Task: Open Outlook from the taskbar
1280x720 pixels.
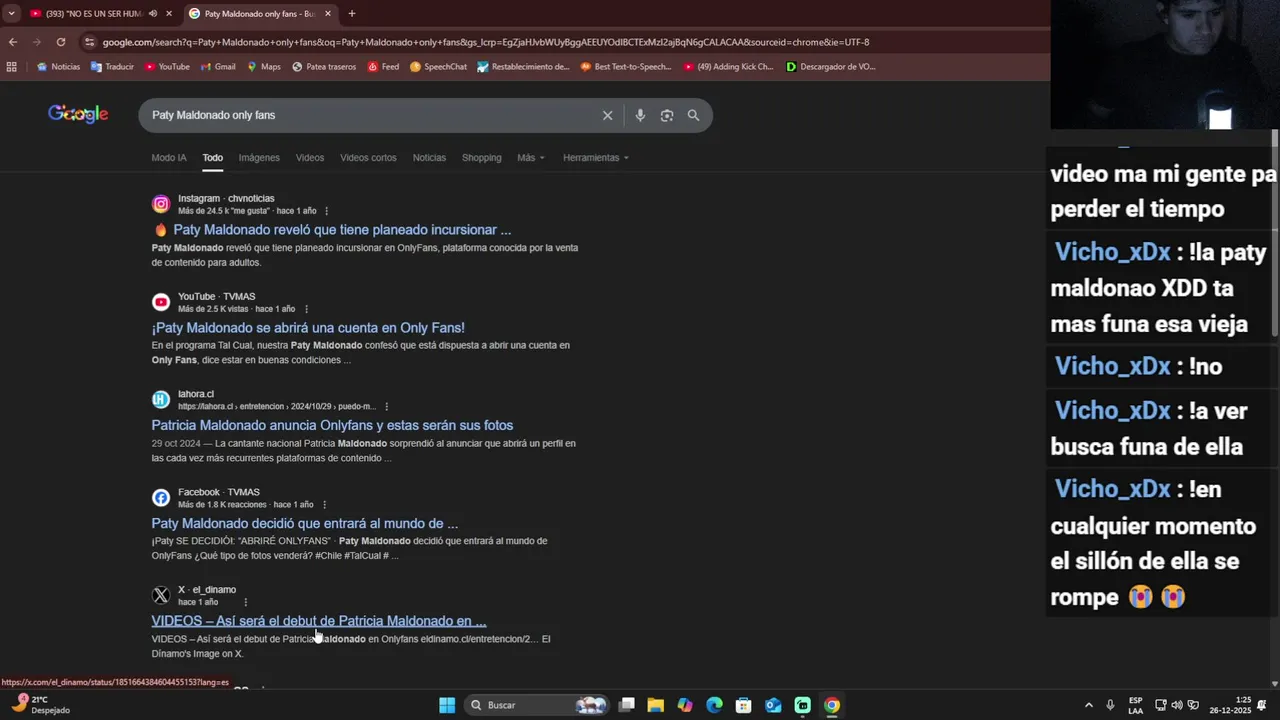Action: [773, 705]
